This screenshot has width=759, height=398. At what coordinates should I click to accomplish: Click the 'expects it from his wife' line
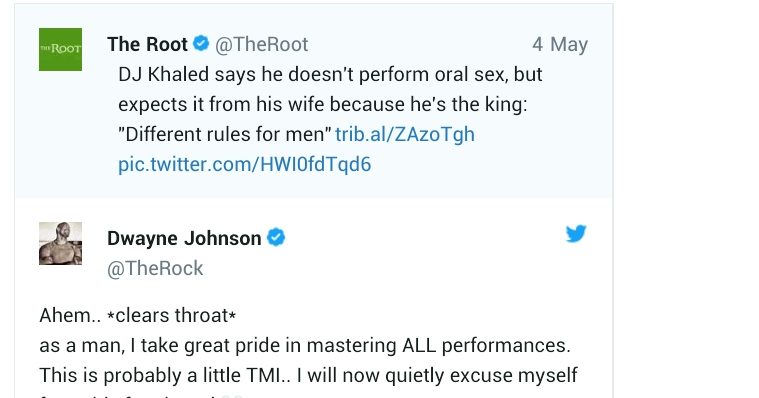coord(323,104)
